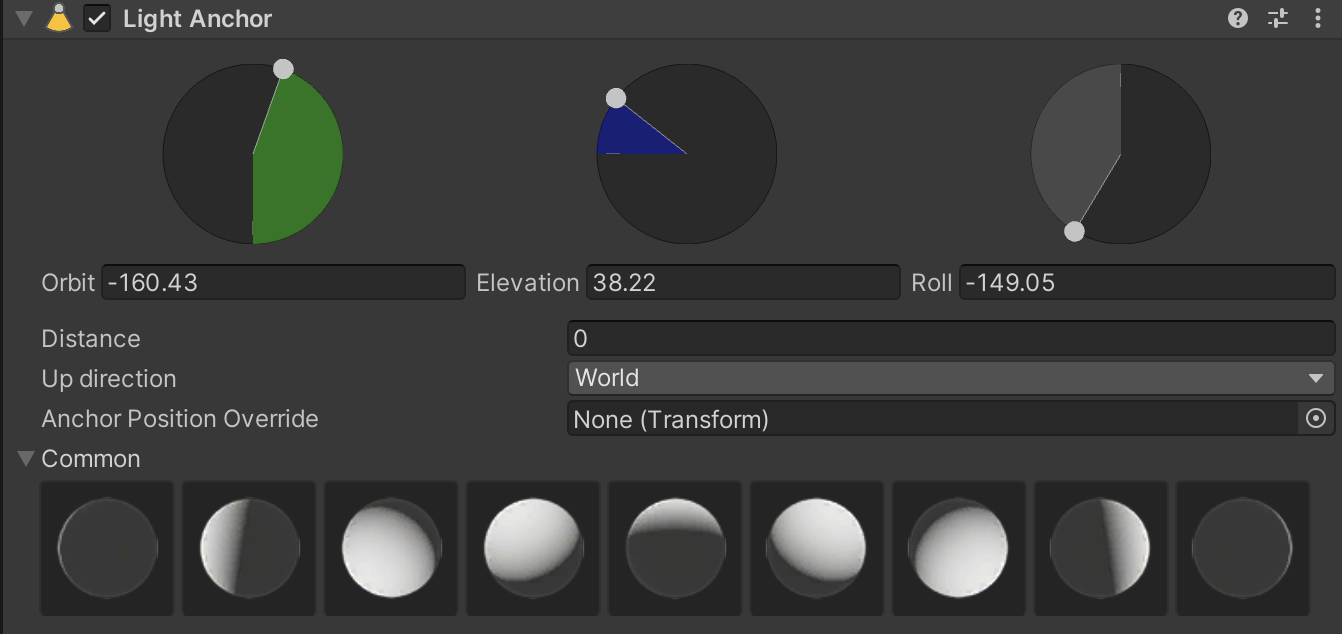Image resolution: width=1342 pixels, height=634 pixels.
Task: Click the Elevation value field
Action: pos(742,283)
